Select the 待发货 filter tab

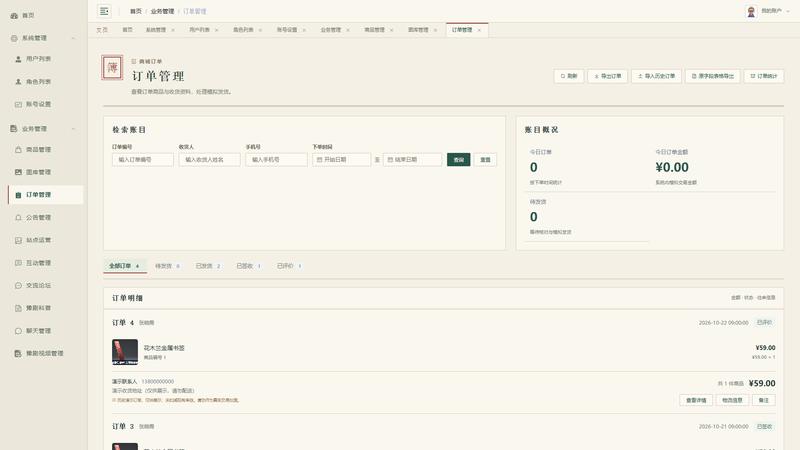click(x=168, y=266)
